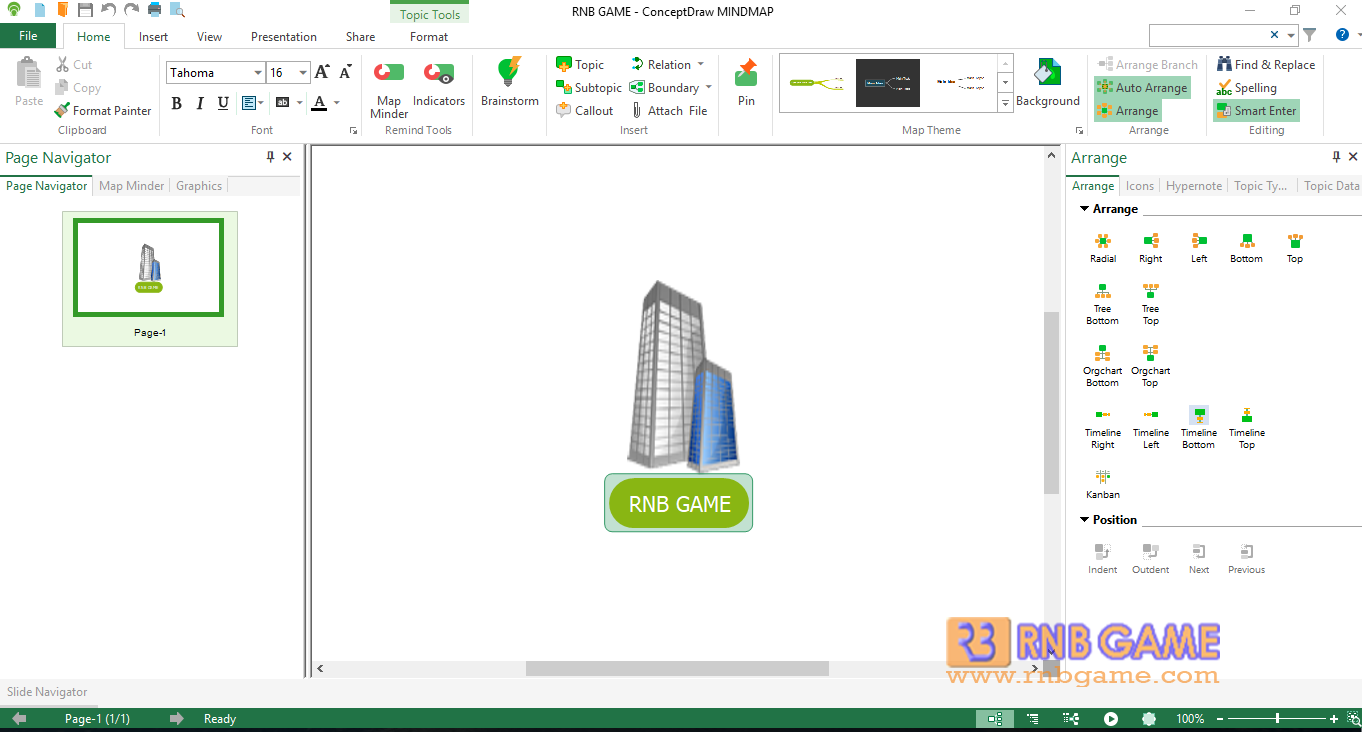Run Spelling check
This screenshot has height=732, width=1362.
(1246, 88)
